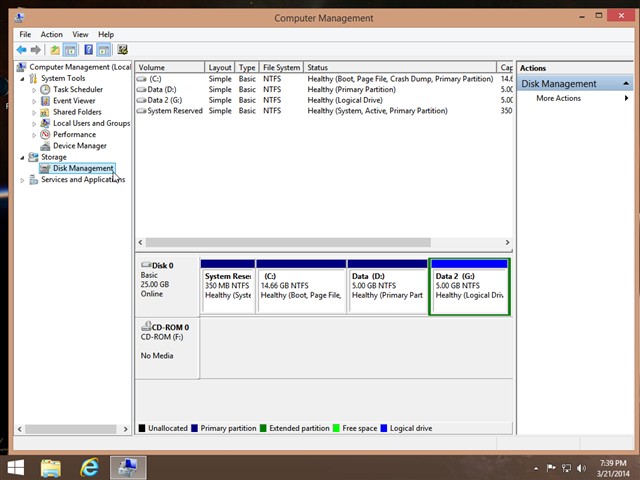Sort by the File System column header
640x480 pixels.
point(281,67)
